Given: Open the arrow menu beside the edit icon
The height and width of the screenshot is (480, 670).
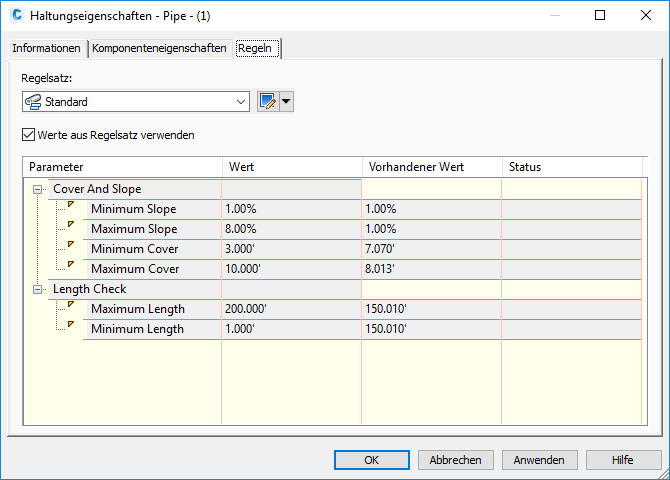Looking at the screenshot, I should coord(286,101).
